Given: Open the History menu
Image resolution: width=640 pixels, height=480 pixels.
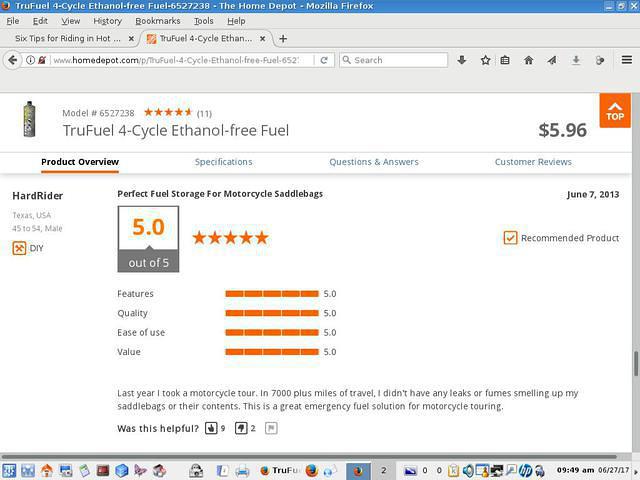Looking at the screenshot, I should click(107, 21).
